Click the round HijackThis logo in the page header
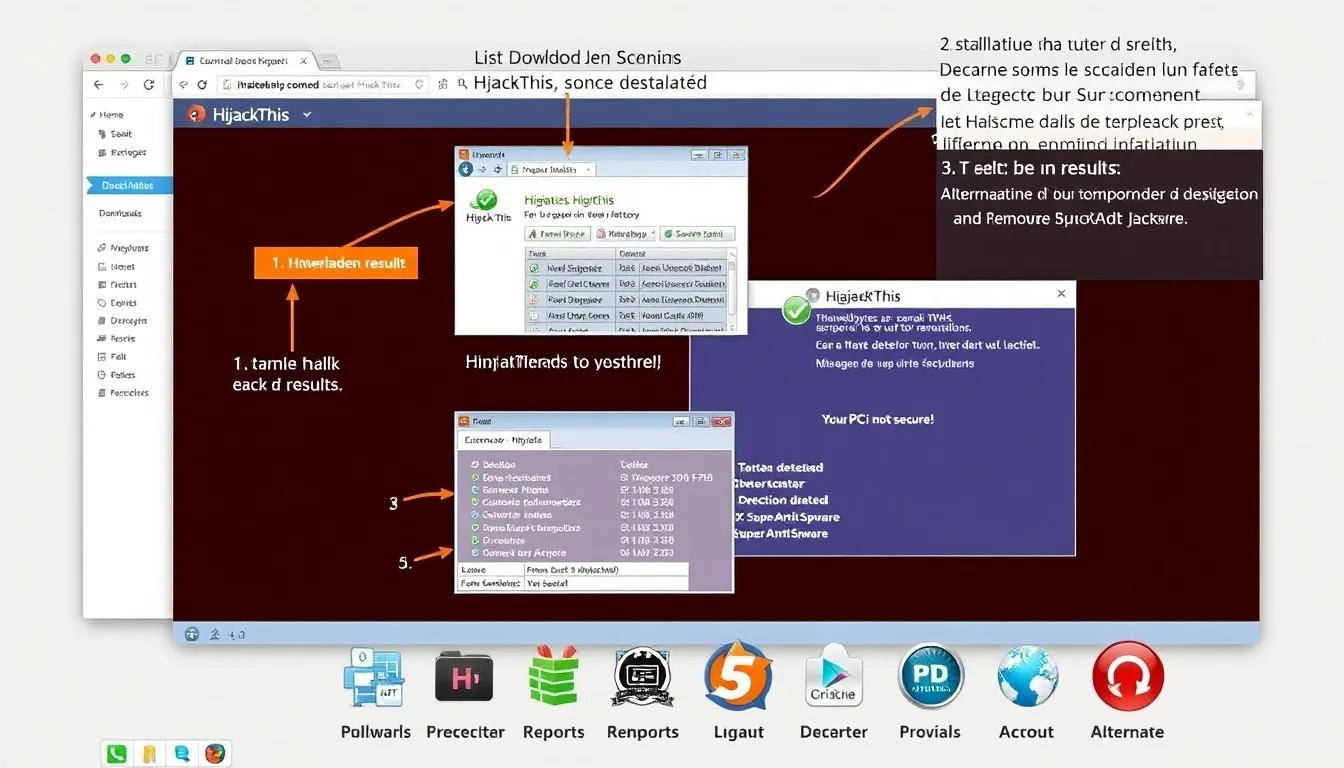This screenshot has width=1344, height=768. click(x=196, y=114)
